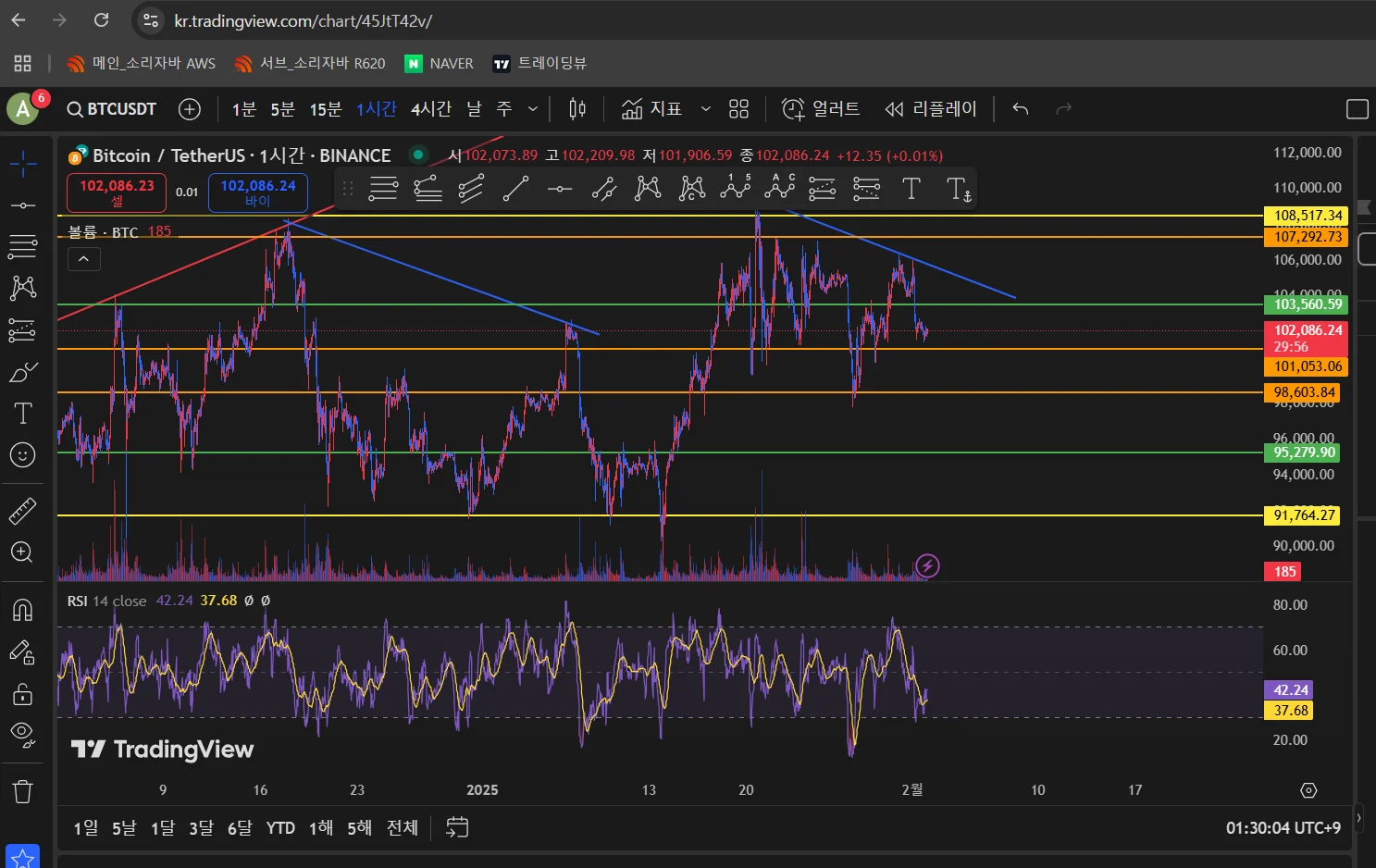Toggle stay-in-drawing-mode pencil lock icon
Viewport: 1376px width, 868px height.
pos(22,652)
